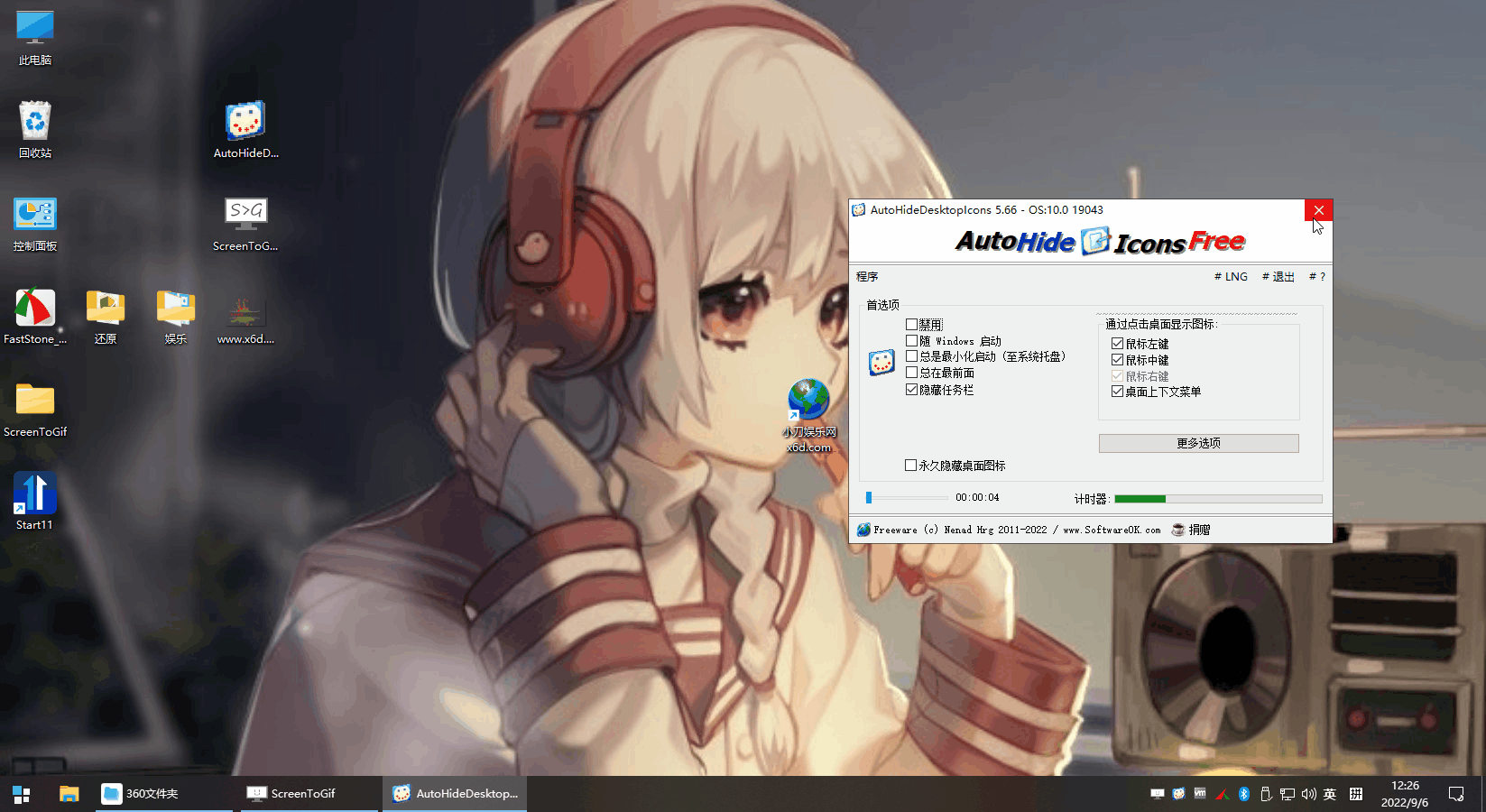1486x812 pixels.
Task: Enable the 禁用 checkbox
Action: [912, 325]
